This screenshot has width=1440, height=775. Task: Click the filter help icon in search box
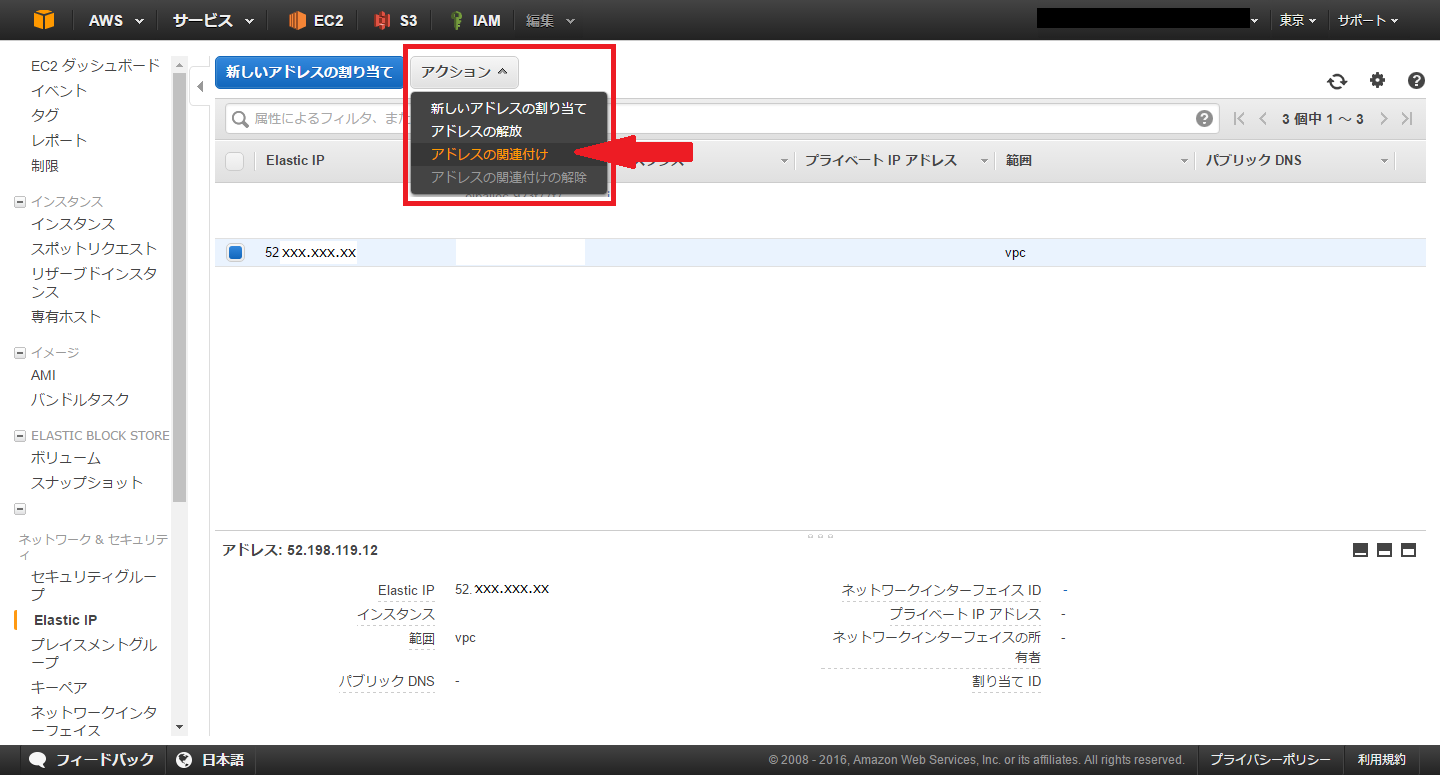click(x=1204, y=119)
